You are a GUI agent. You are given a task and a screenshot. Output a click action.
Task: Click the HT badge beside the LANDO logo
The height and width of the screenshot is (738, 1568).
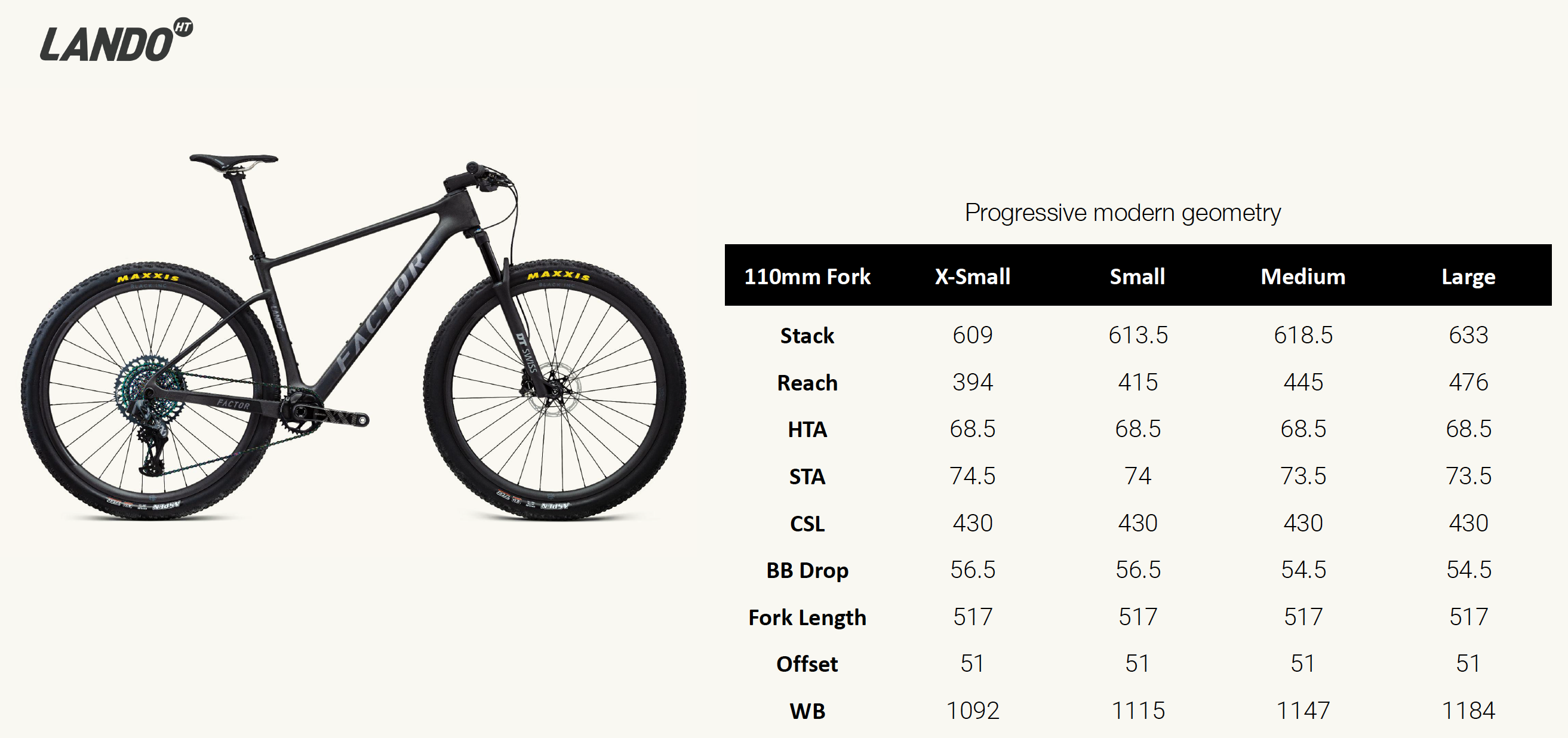(x=183, y=27)
